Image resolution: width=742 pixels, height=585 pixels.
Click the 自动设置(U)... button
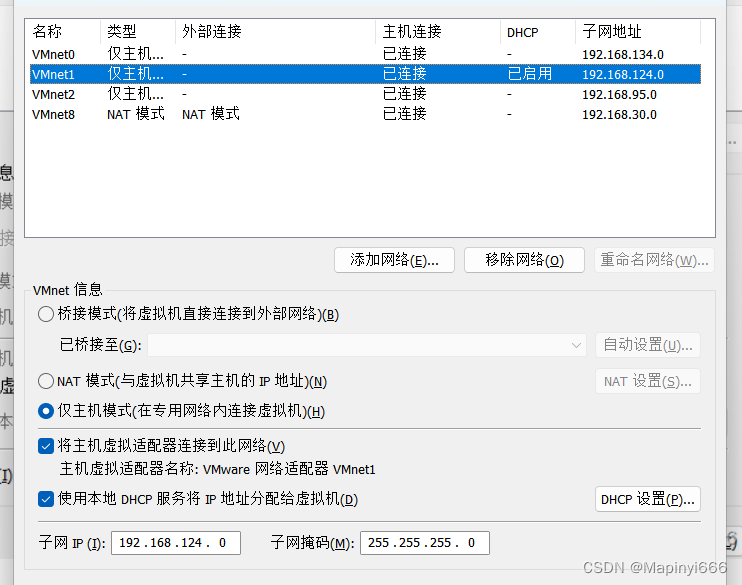point(648,345)
